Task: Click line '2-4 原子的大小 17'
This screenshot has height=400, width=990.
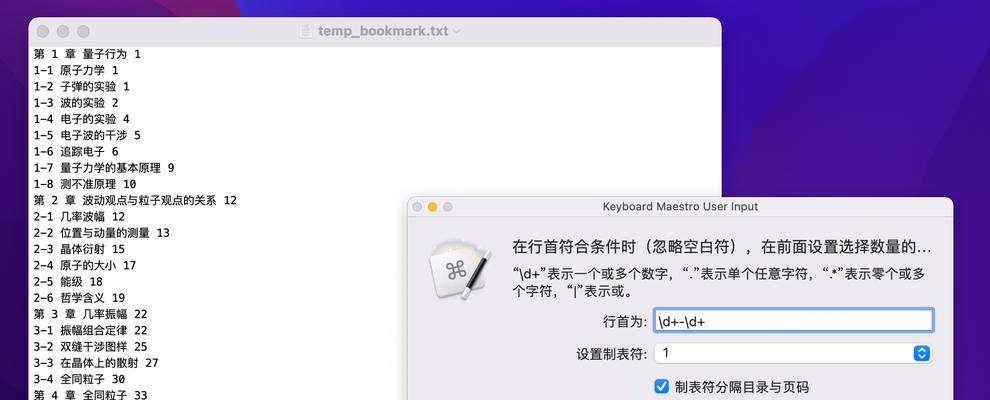Action: click(x=85, y=266)
